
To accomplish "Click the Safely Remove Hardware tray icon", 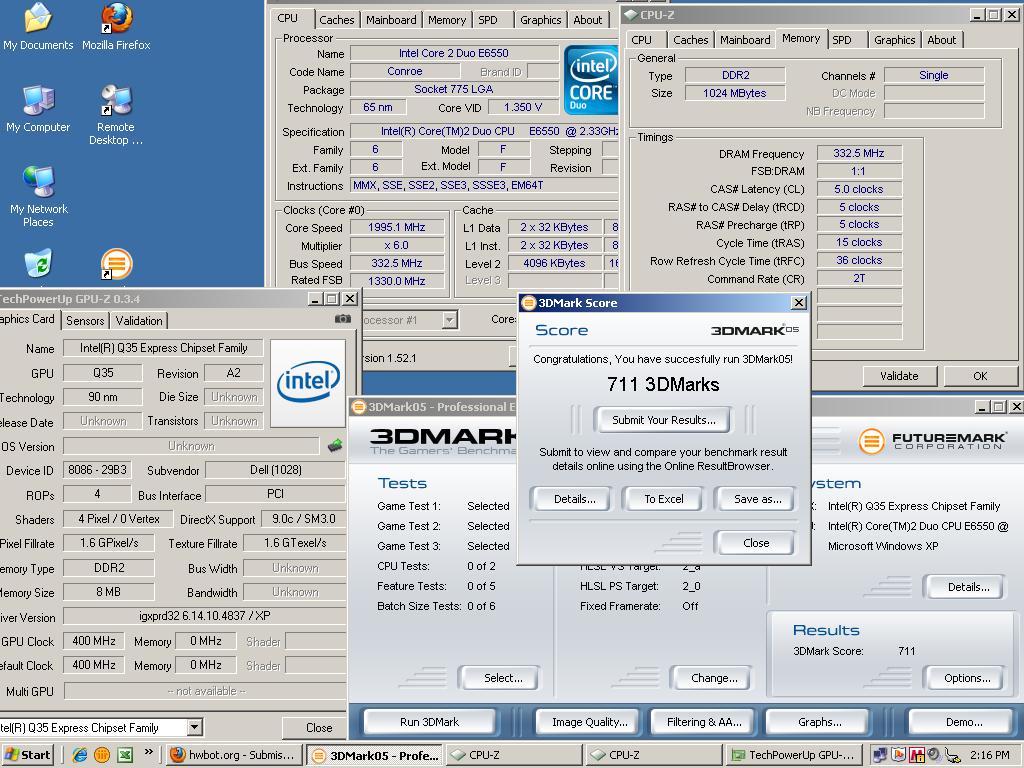I will [x=953, y=755].
